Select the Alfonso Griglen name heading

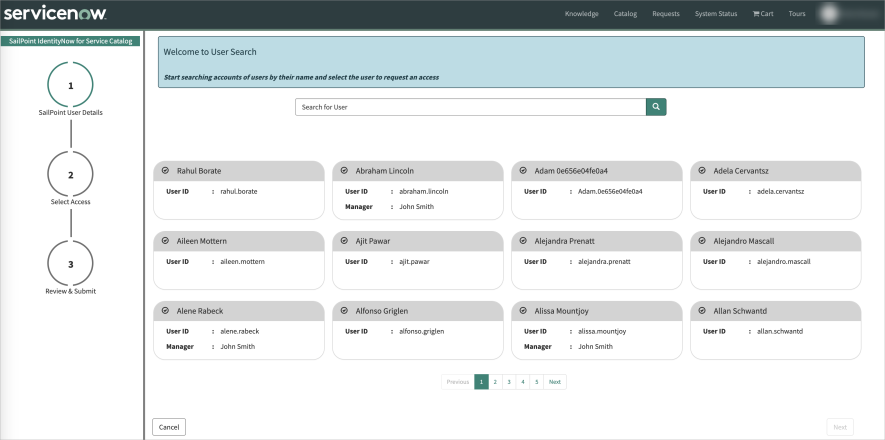382,311
